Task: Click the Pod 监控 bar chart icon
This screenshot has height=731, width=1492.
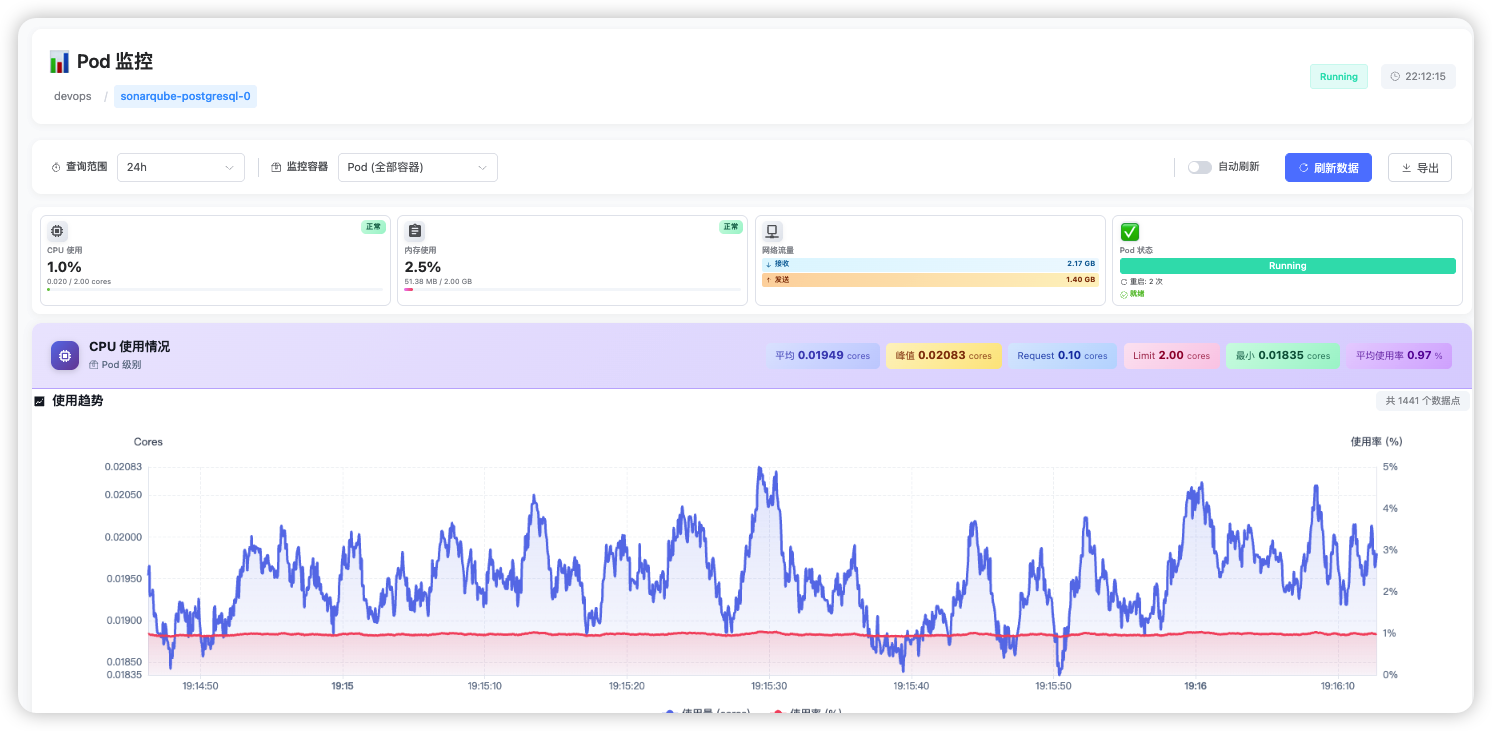Action: 60,62
